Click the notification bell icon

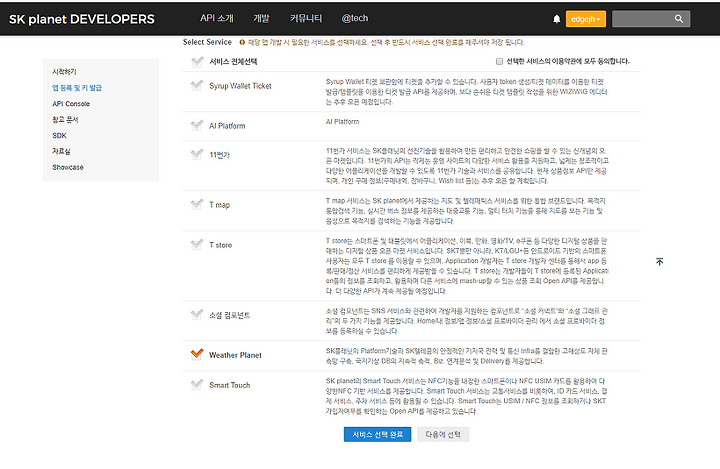(x=557, y=19)
